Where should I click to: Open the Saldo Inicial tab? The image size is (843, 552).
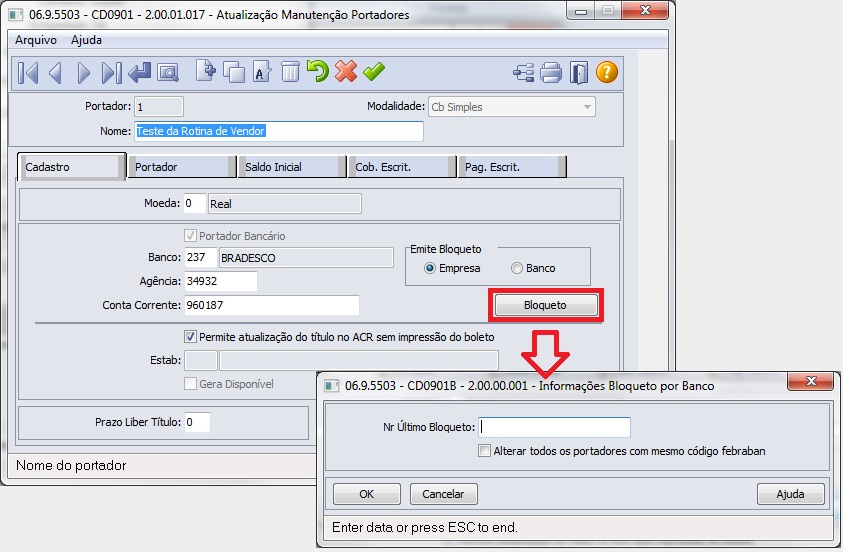coord(291,167)
